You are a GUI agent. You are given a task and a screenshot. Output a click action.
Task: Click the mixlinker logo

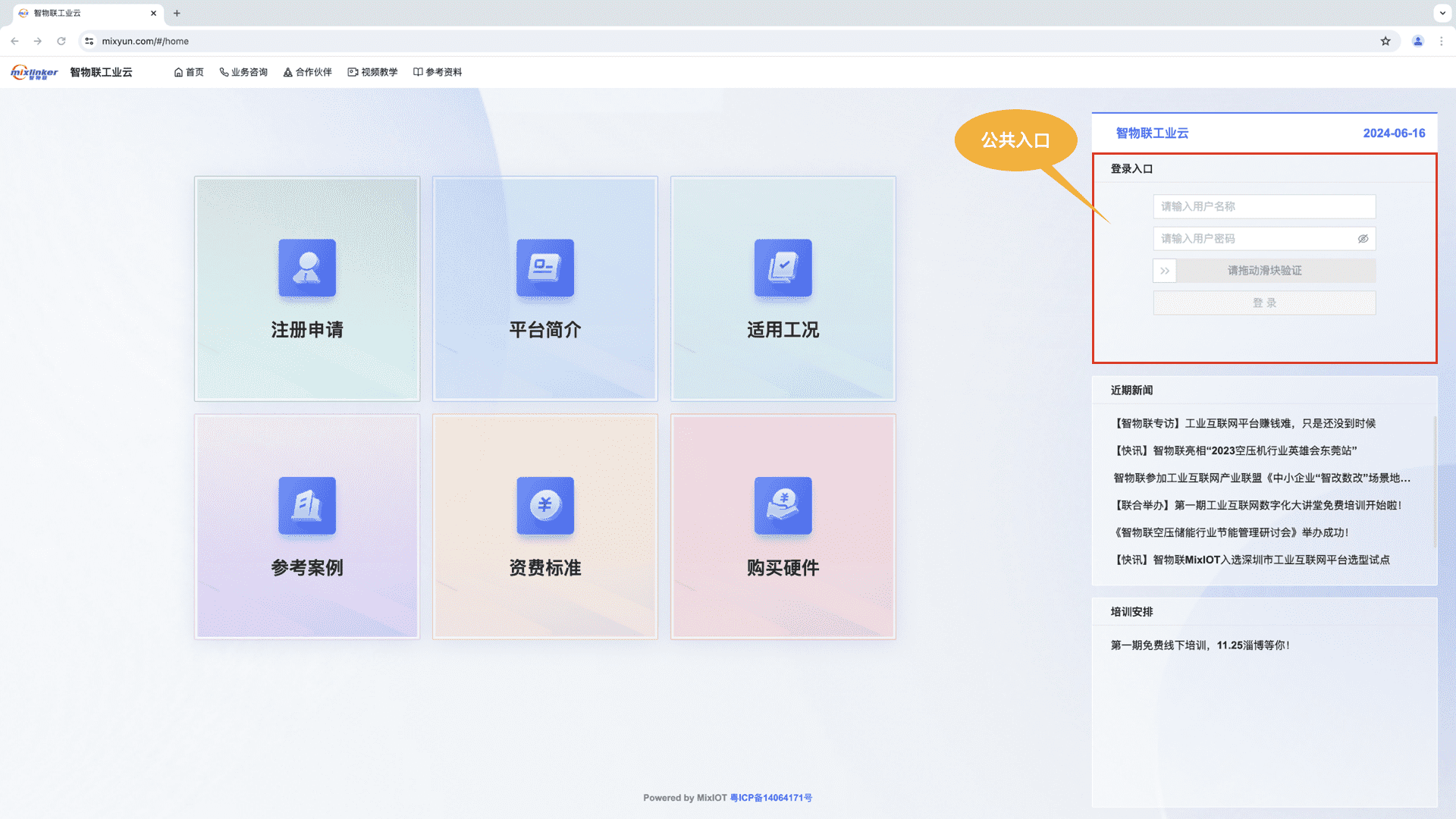(x=34, y=72)
